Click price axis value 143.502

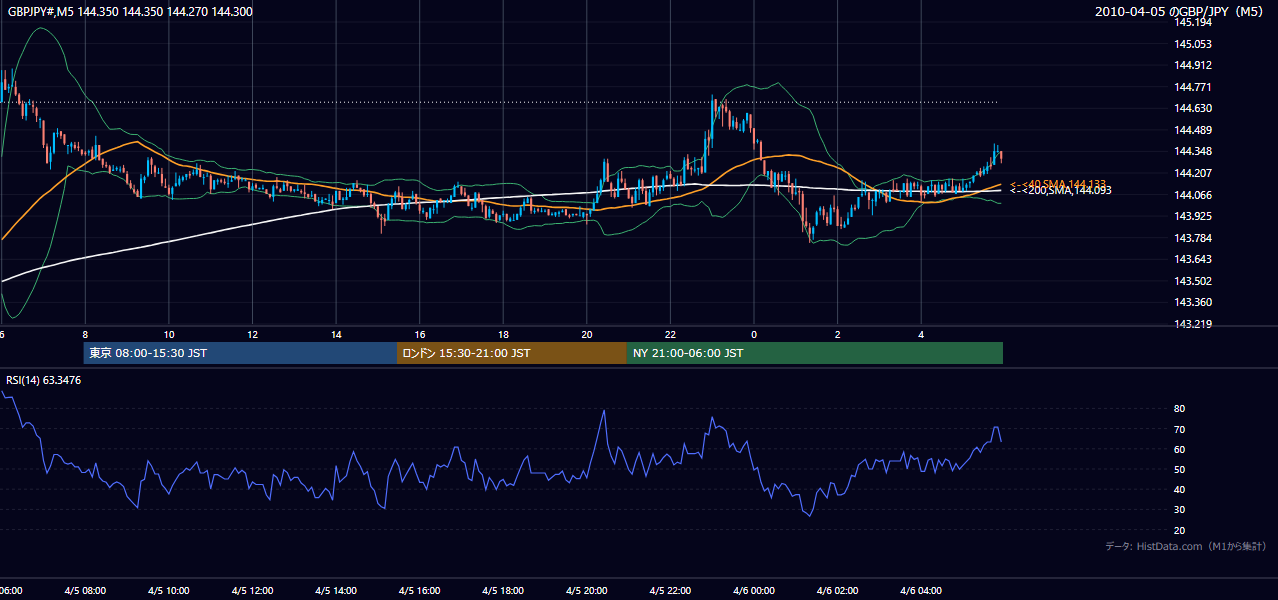pyautogui.click(x=1193, y=281)
